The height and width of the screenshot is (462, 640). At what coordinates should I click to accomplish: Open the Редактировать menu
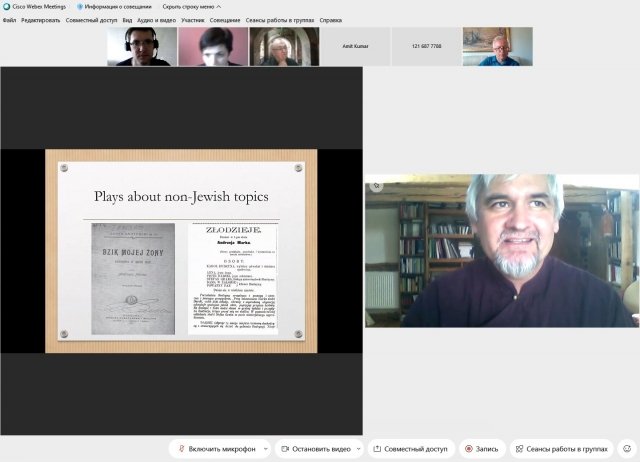(x=40, y=20)
